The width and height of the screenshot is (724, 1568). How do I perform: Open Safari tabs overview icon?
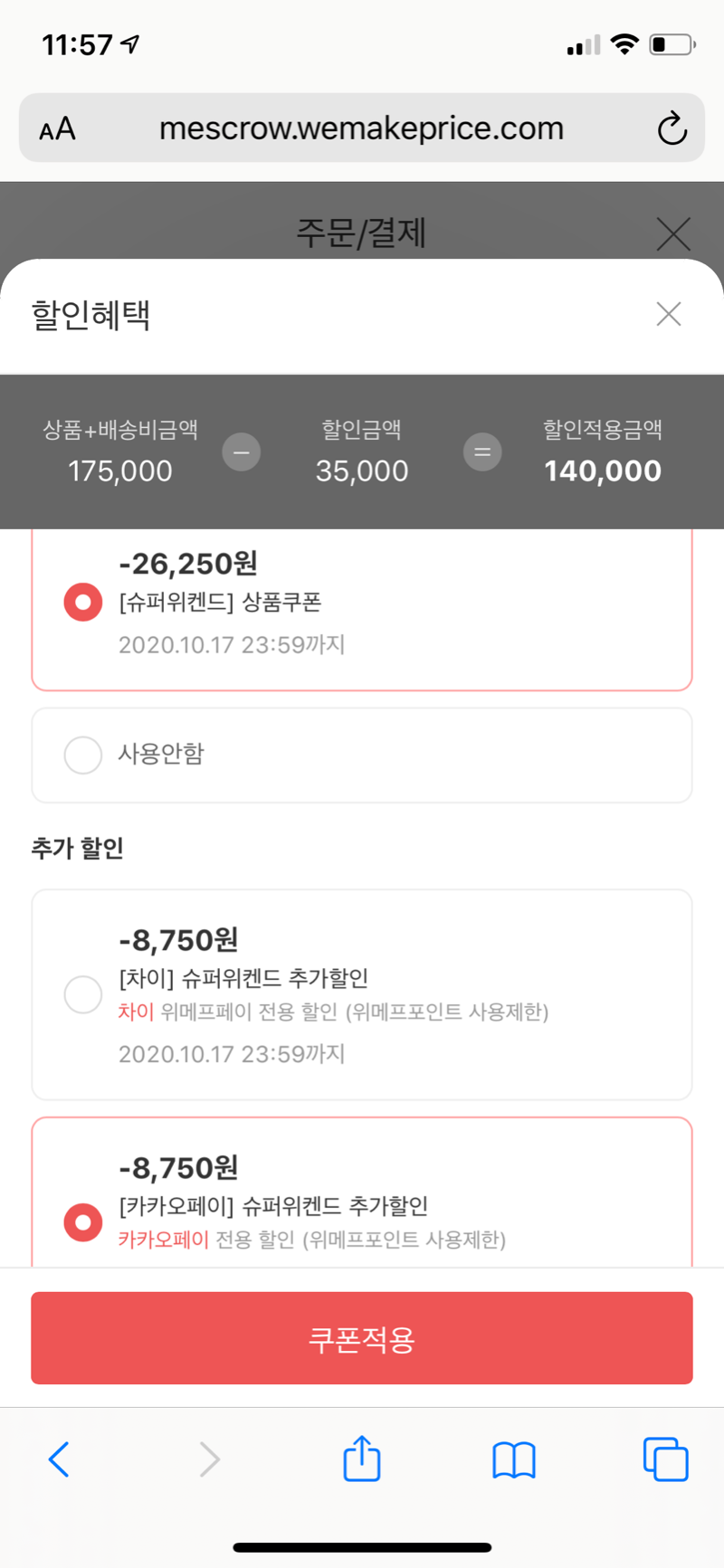tap(665, 1459)
